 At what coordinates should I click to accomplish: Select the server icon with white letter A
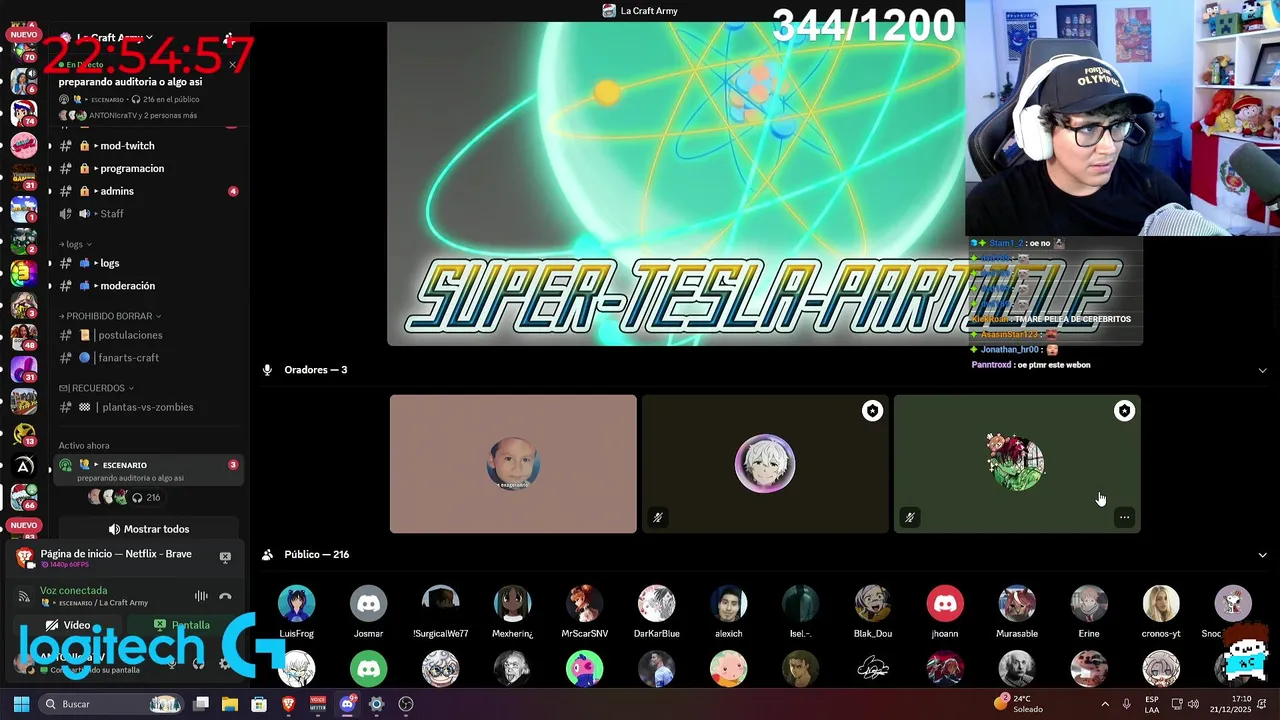[23, 465]
